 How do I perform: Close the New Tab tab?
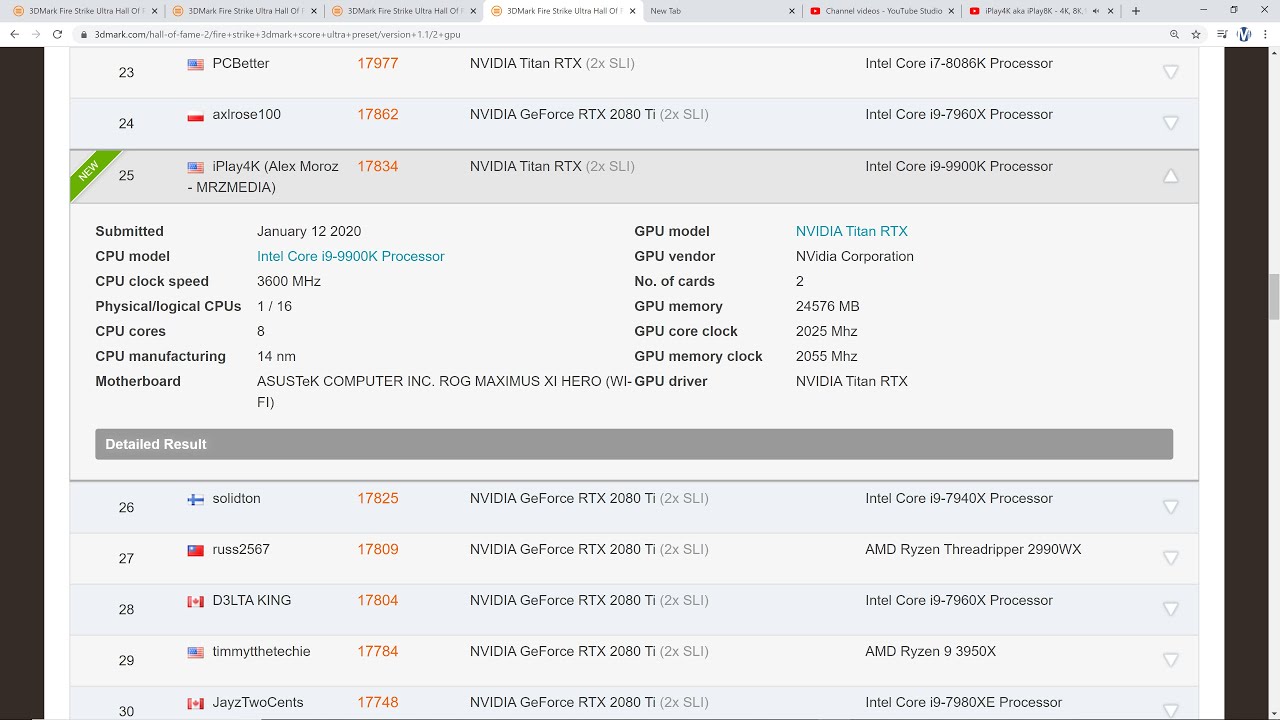coord(792,11)
